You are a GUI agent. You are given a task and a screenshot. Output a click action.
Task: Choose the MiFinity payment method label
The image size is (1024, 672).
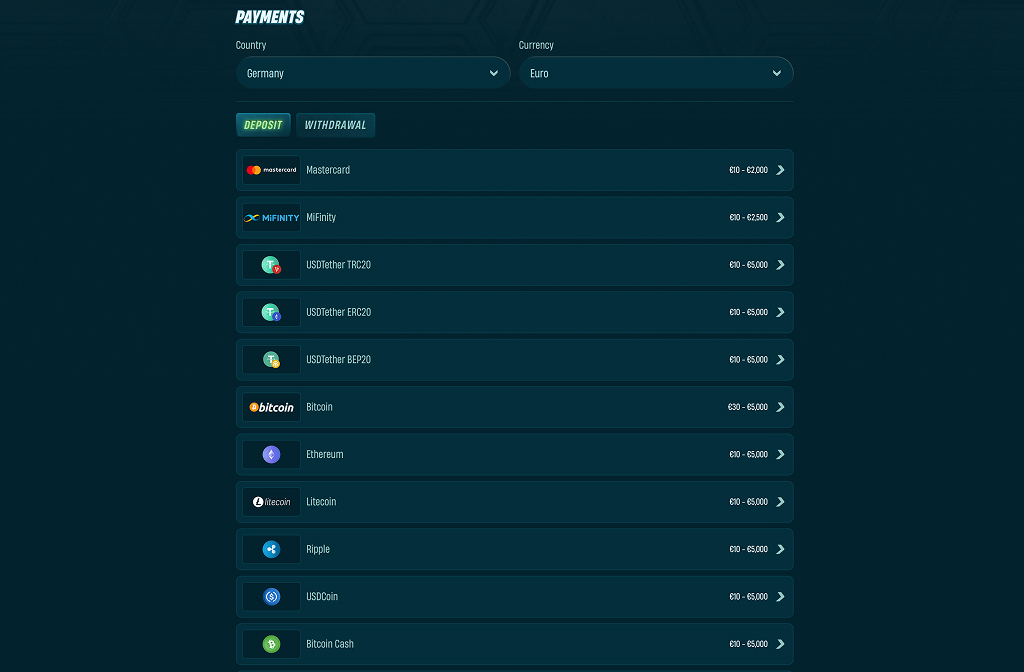321,217
